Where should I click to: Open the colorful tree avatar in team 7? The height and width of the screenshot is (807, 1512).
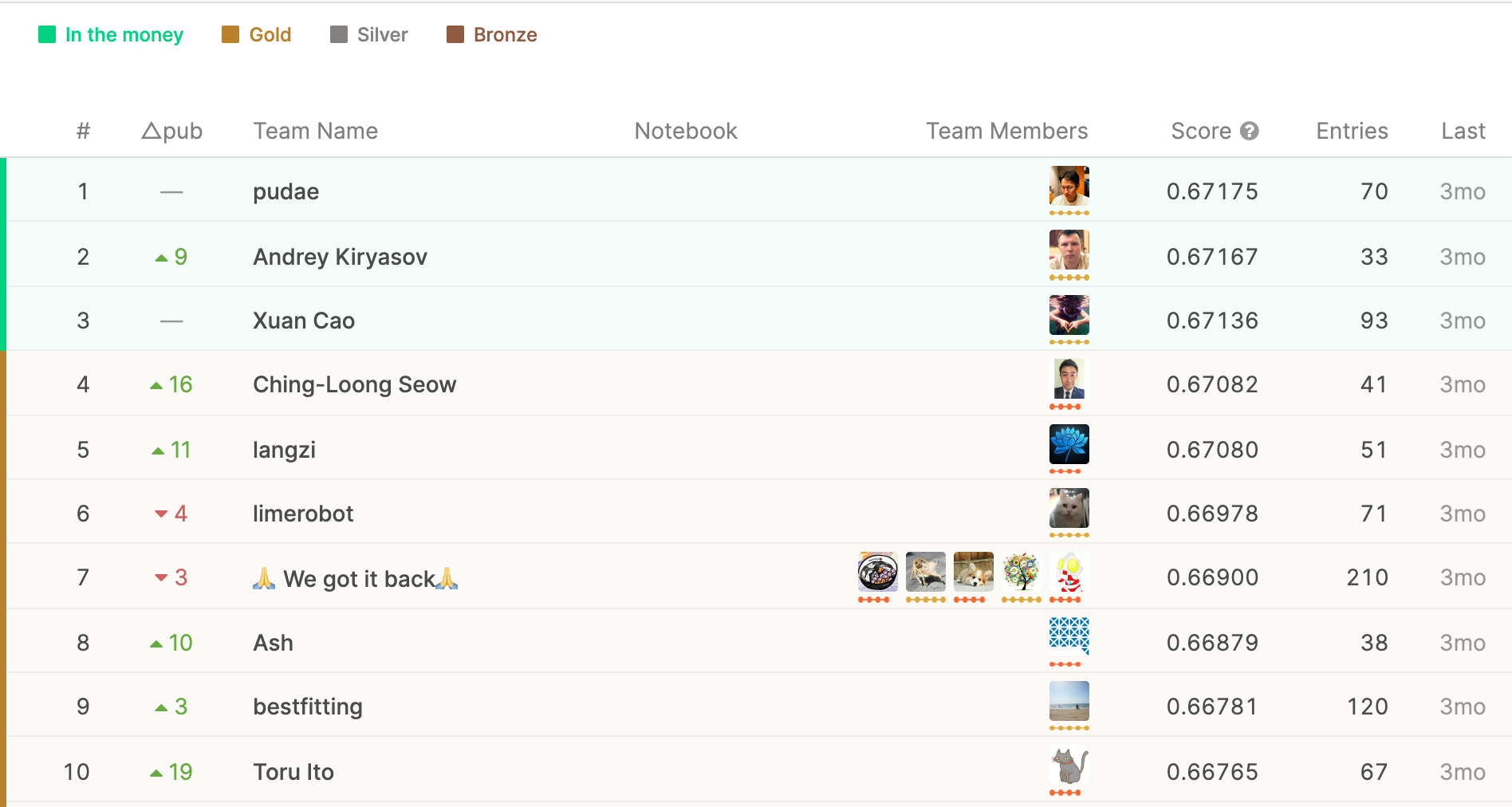[x=1022, y=572]
